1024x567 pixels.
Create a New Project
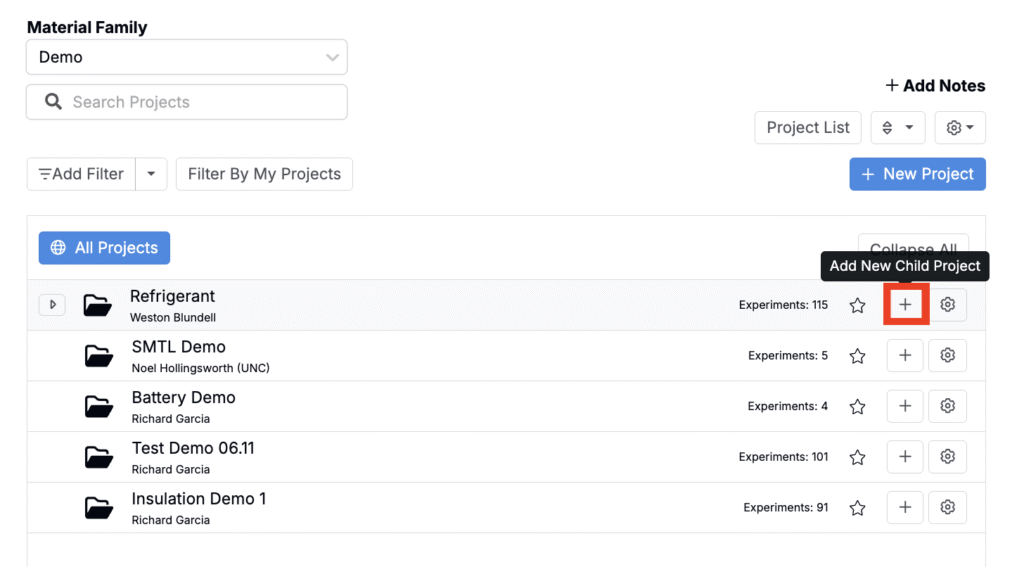[918, 174]
